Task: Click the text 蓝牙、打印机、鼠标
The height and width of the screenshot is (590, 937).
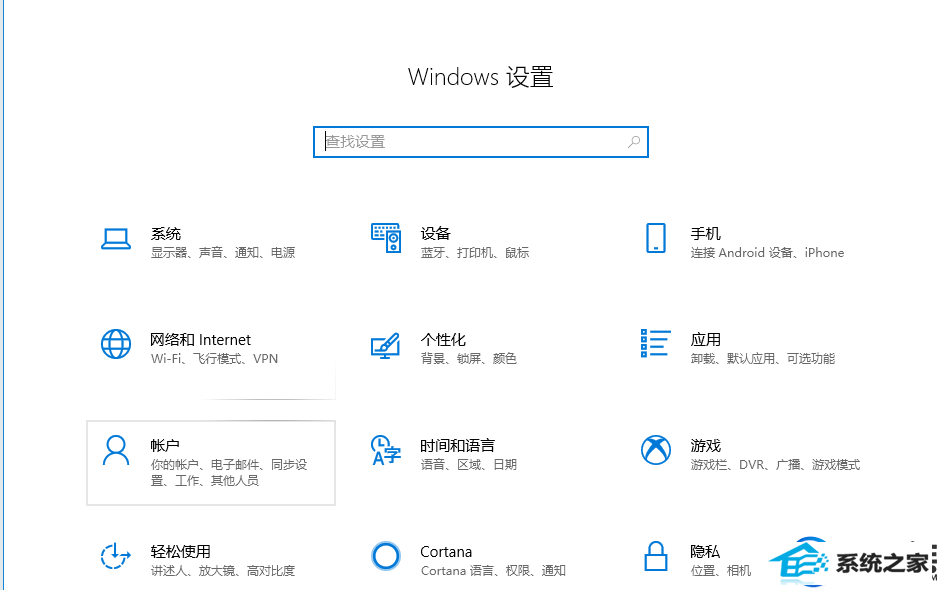Action: coord(475,253)
